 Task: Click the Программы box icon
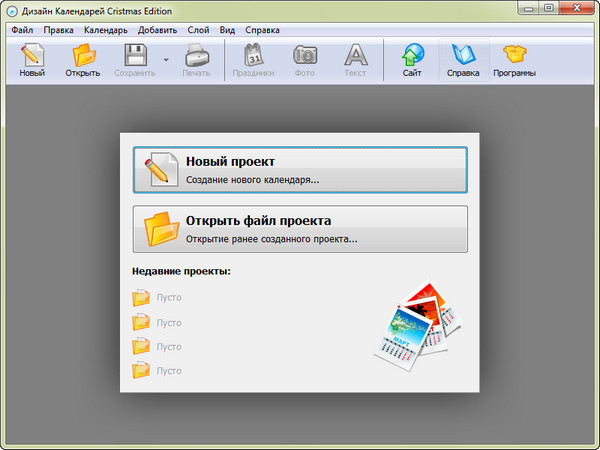pyautogui.click(x=514, y=56)
